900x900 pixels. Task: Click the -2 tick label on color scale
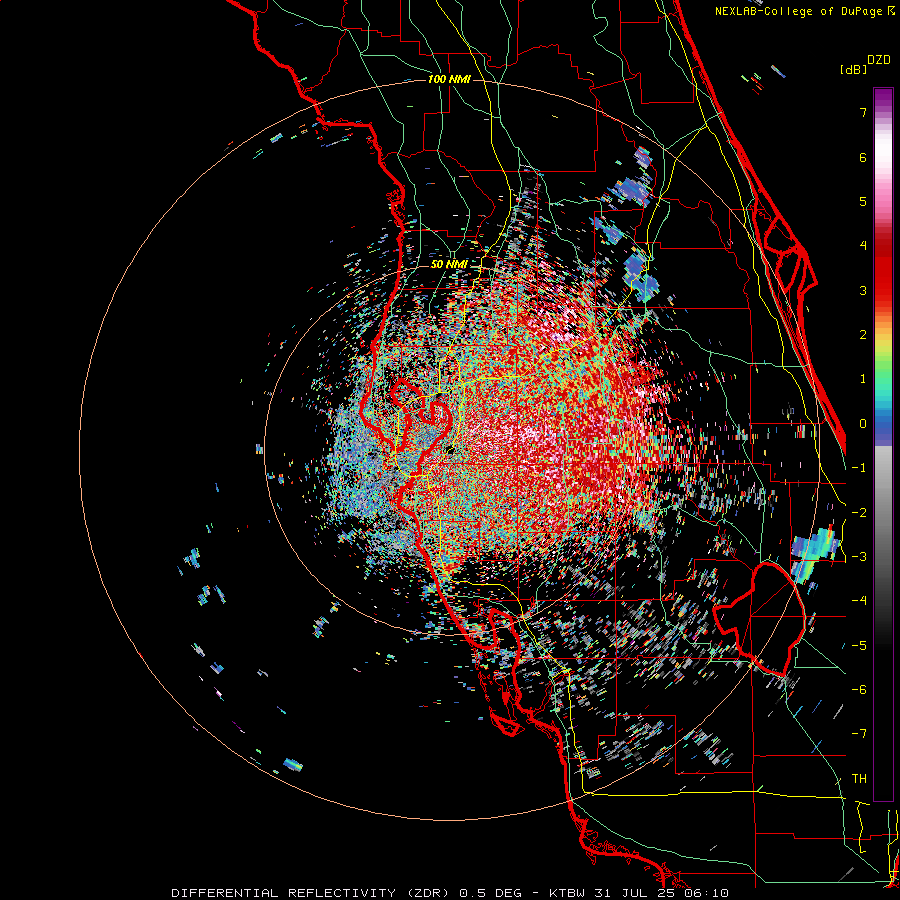(x=859, y=513)
